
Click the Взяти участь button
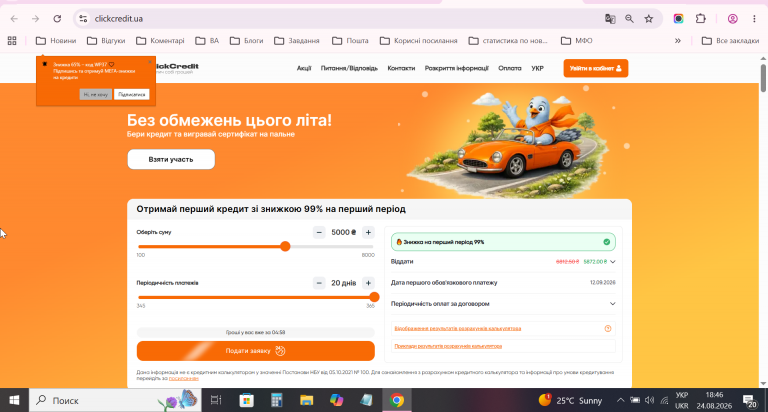(x=171, y=159)
